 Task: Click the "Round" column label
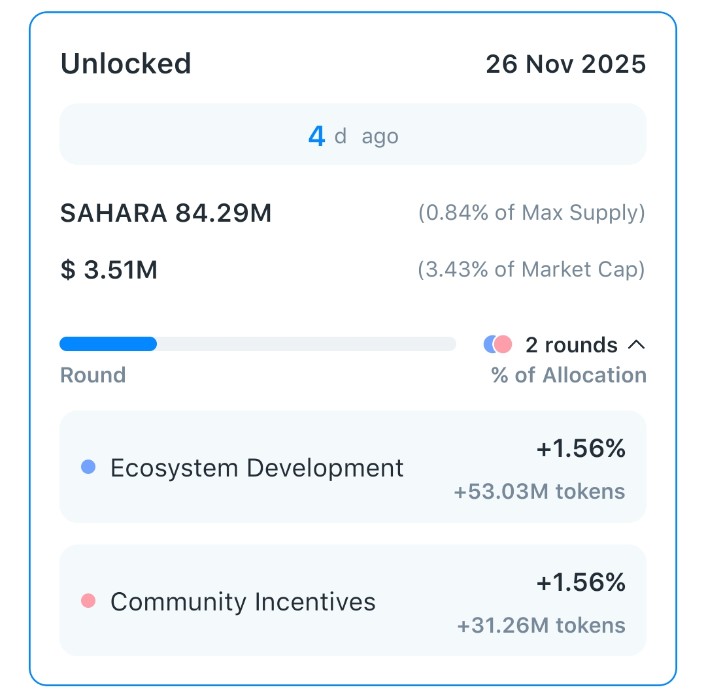point(93,375)
